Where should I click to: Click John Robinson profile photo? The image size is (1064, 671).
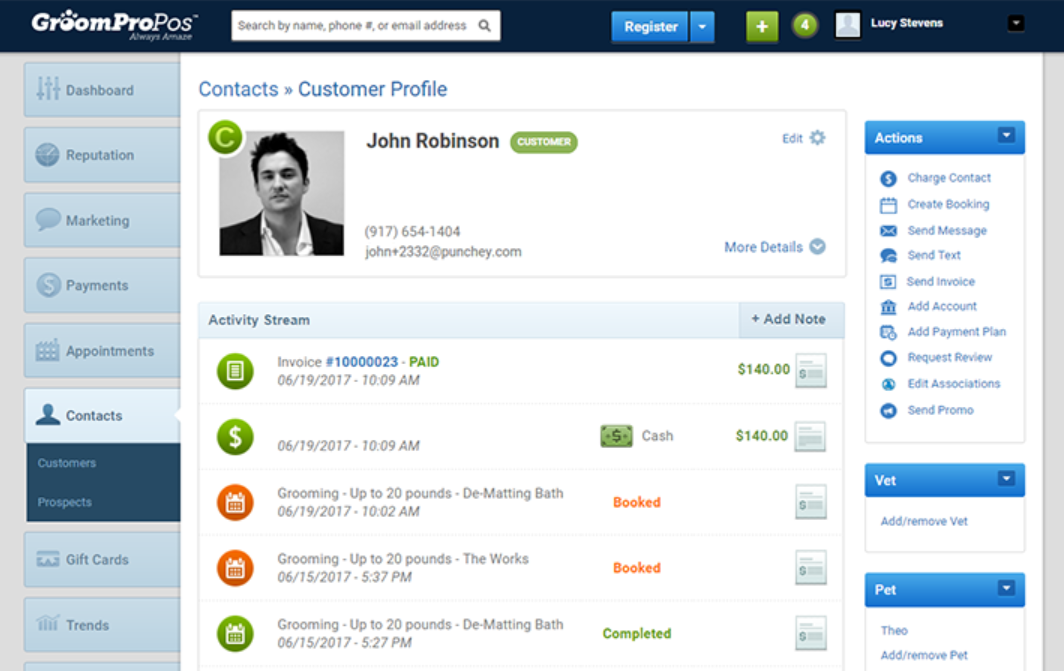tap(282, 193)
